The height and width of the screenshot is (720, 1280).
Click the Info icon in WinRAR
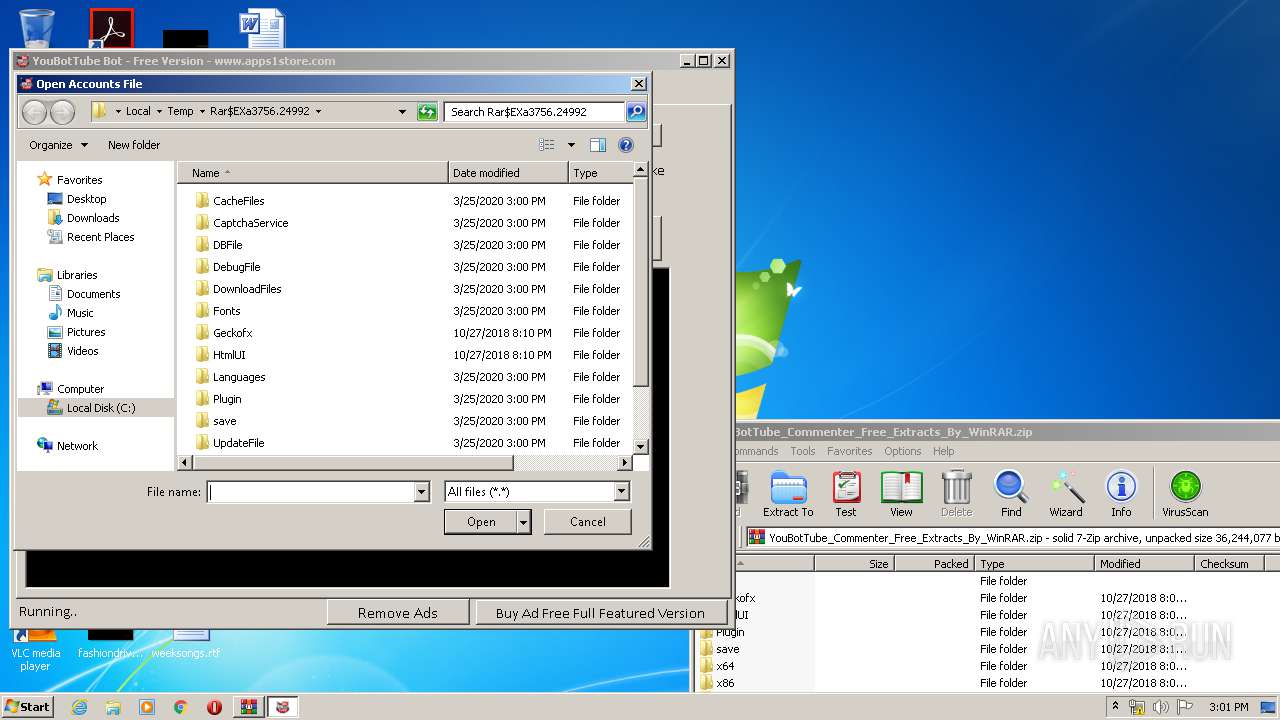(x=1121, y=493)
